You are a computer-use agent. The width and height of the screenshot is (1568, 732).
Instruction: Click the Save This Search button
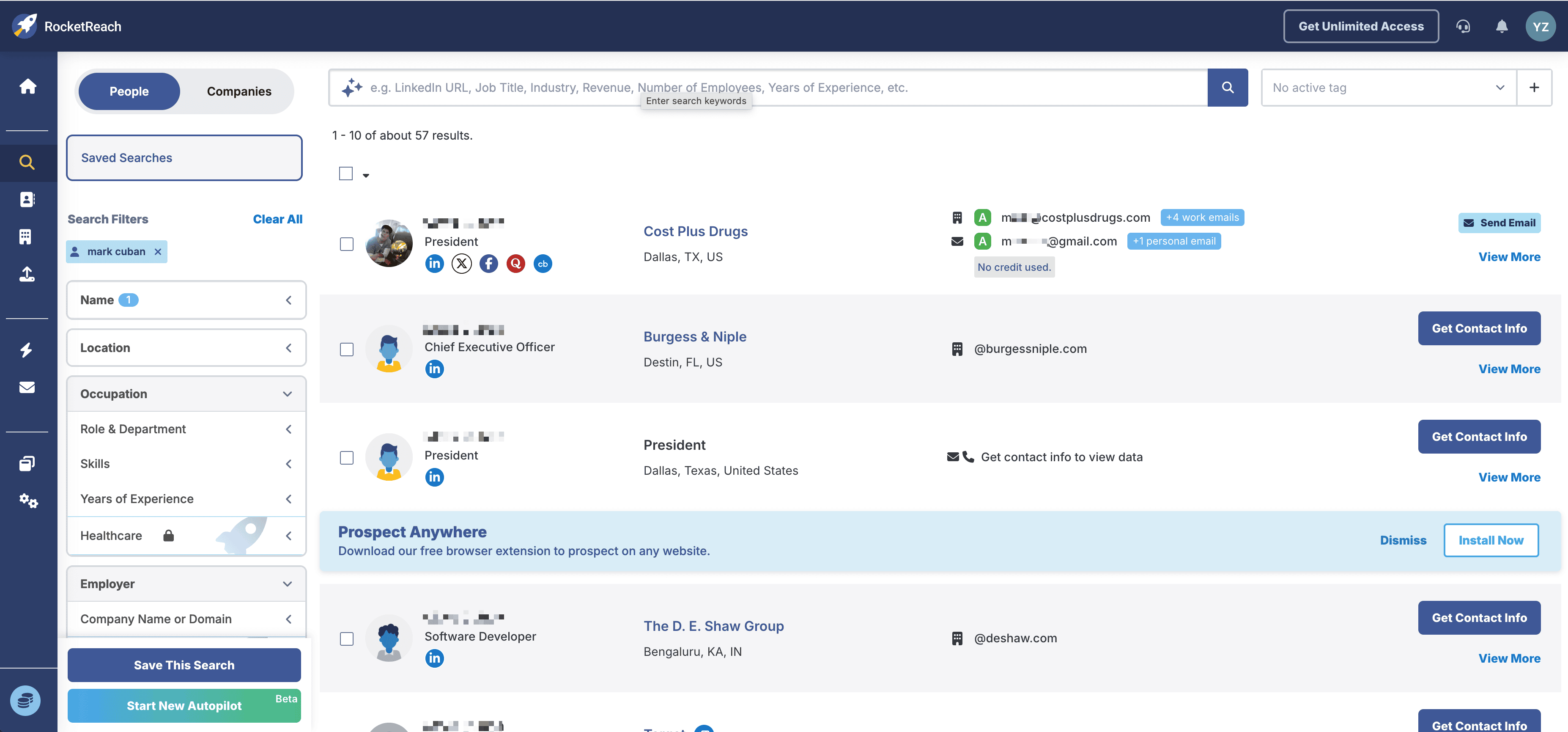(x=184, y=665)
